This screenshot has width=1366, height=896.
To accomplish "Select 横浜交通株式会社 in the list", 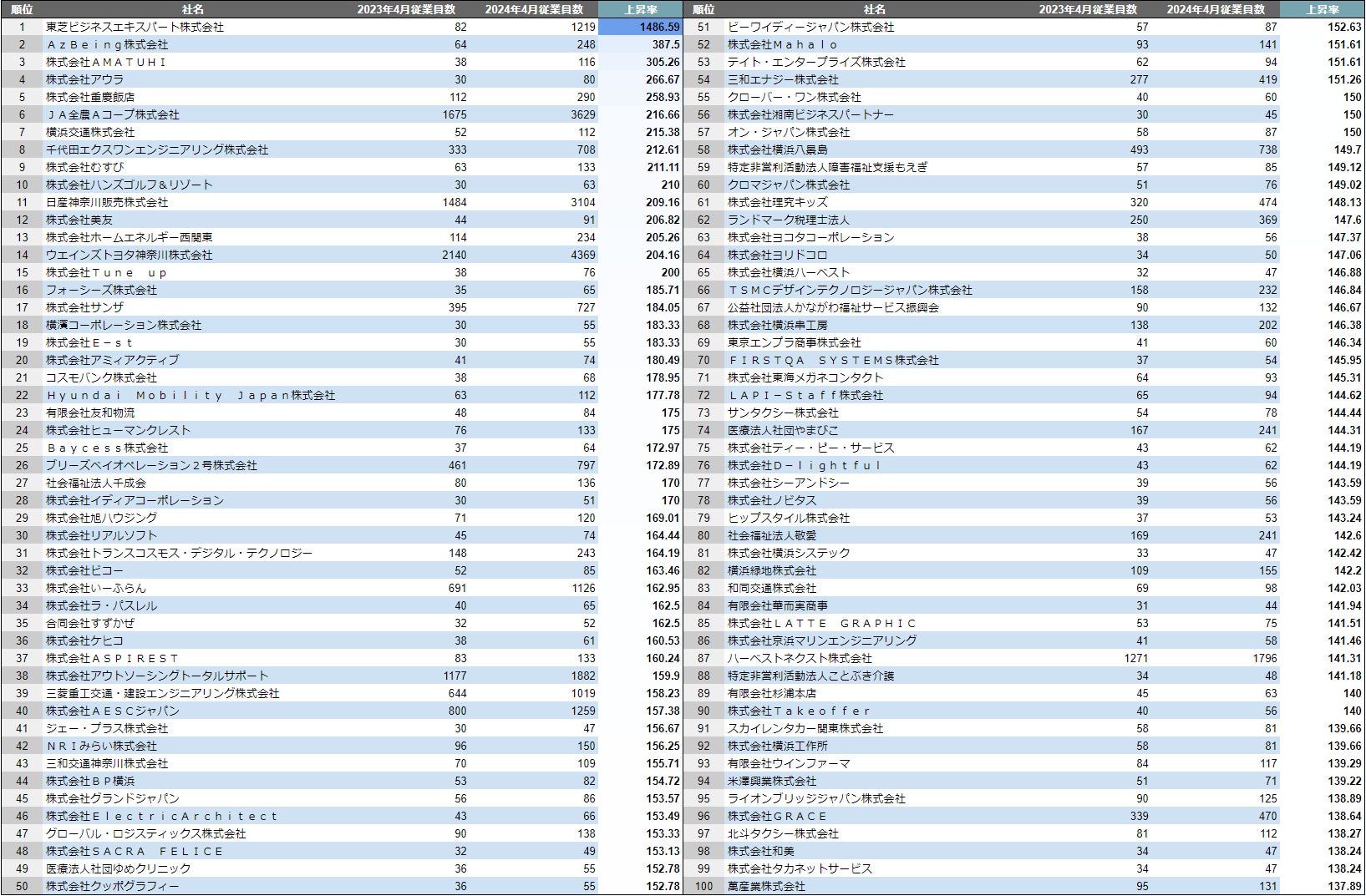I will point(90,132).
